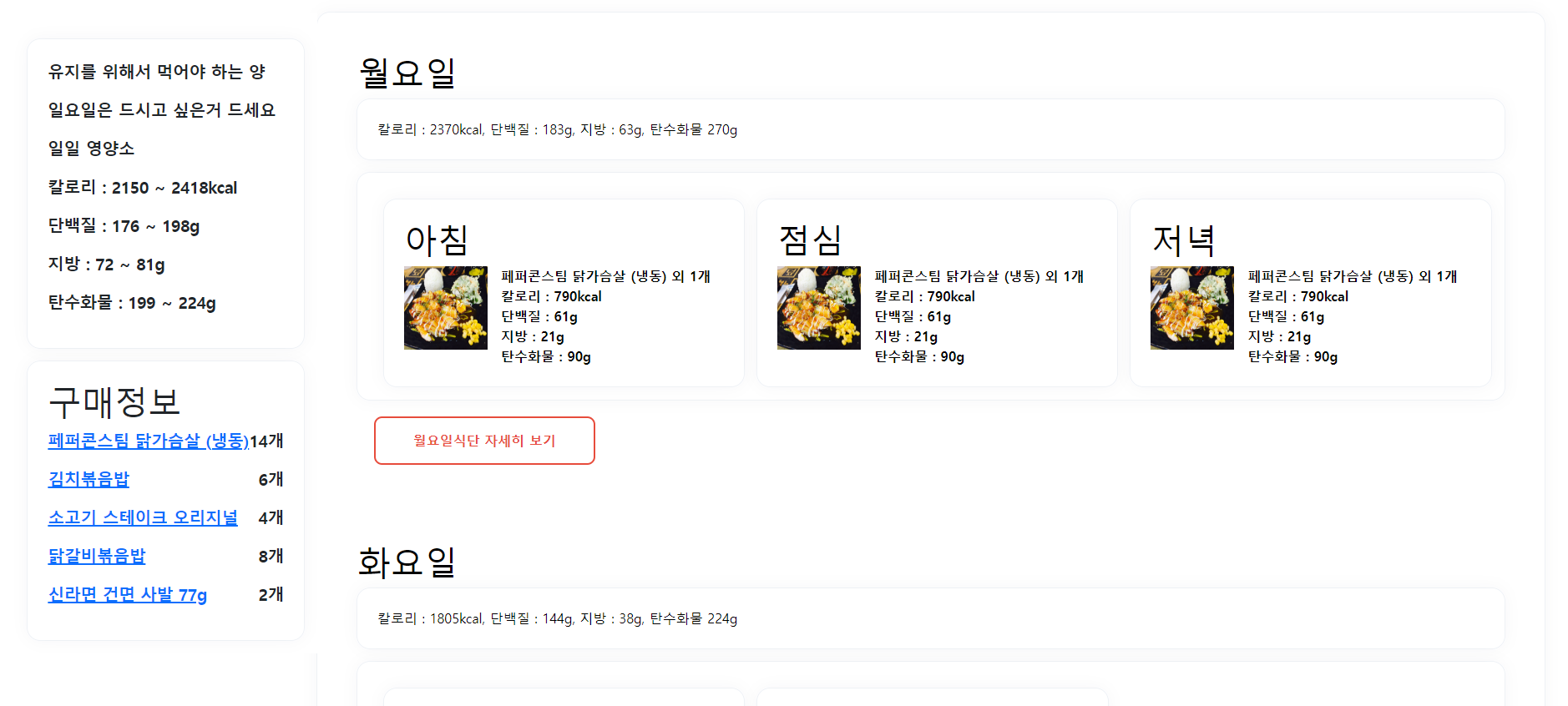Click Tuesday's nutrition summary bar showing 1805kcal
This screenshot has width=1568, height=706.
(931, 618)
